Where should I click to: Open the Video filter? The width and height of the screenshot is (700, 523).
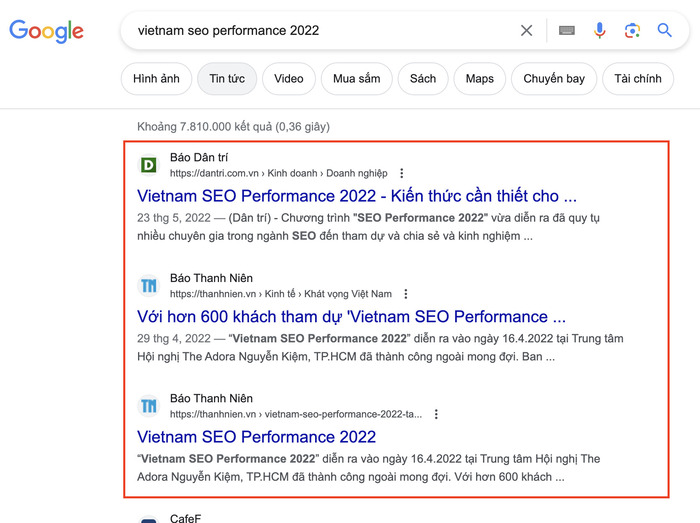click(289, 79)
